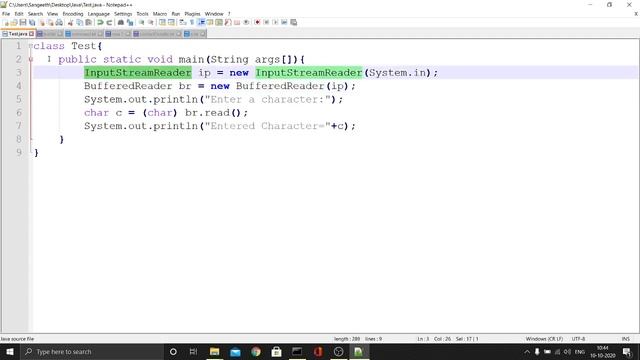
Task: Click the INS indicator in status bar
Action: coord(625,339)
